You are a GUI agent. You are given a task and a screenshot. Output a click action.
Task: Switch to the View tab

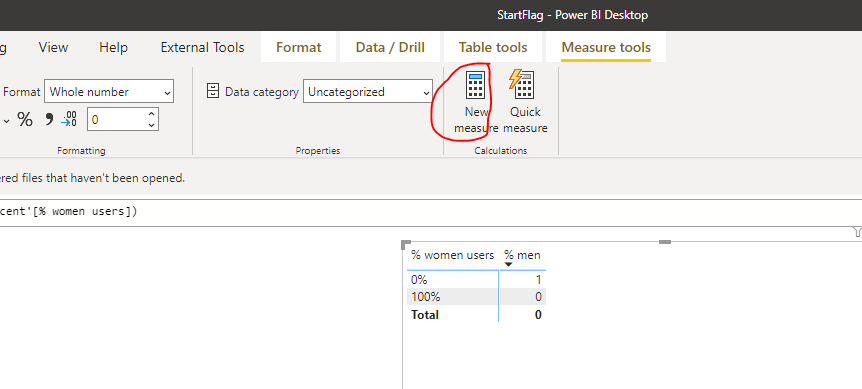coord(53,48)
